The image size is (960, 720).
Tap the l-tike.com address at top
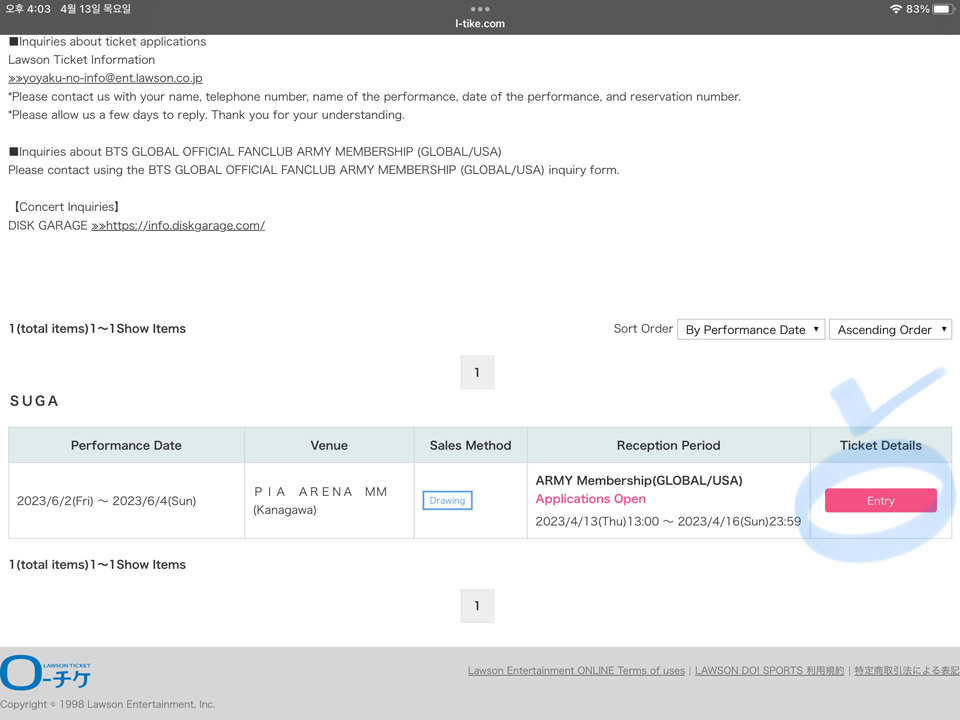point(480,23)
